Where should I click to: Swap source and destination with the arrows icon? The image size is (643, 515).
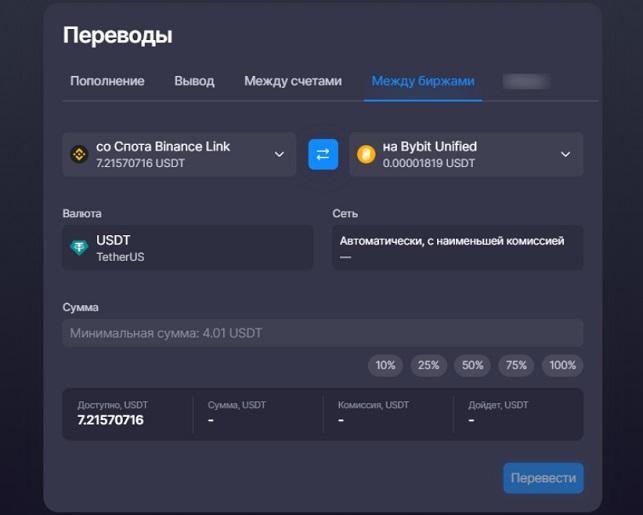[322, 154]
